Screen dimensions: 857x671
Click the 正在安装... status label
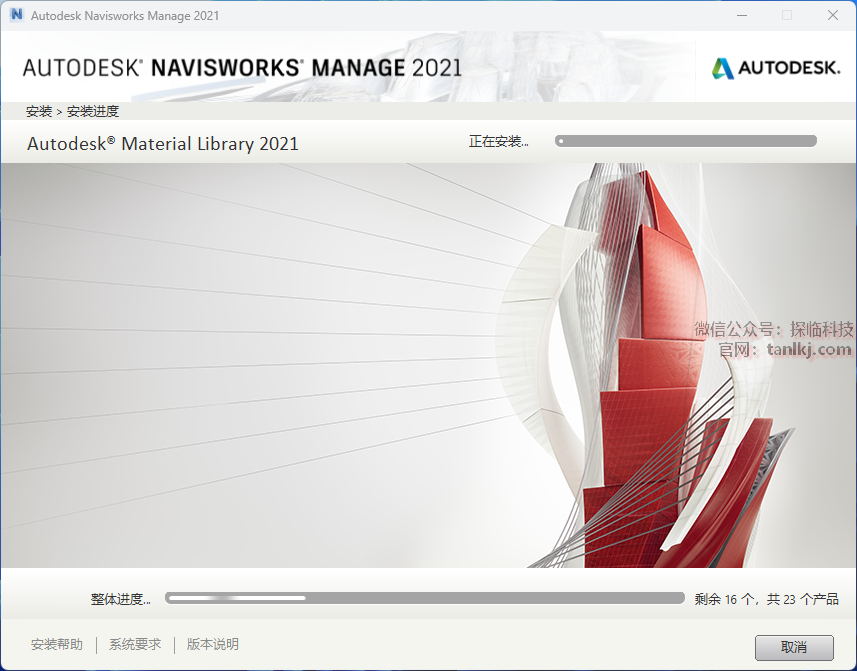[x=498, y=142]
